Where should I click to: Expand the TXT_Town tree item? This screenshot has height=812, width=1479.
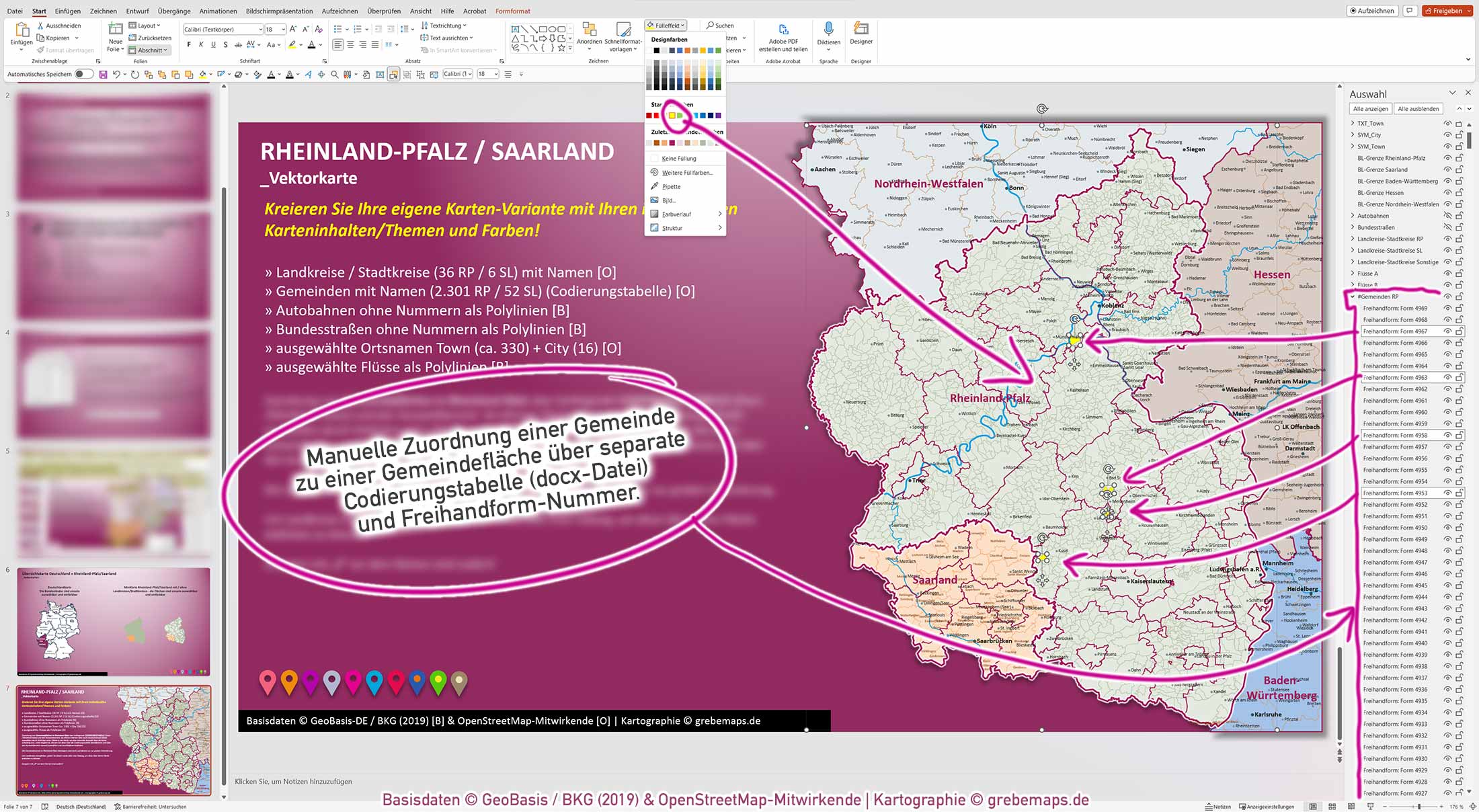point(1352,123)
